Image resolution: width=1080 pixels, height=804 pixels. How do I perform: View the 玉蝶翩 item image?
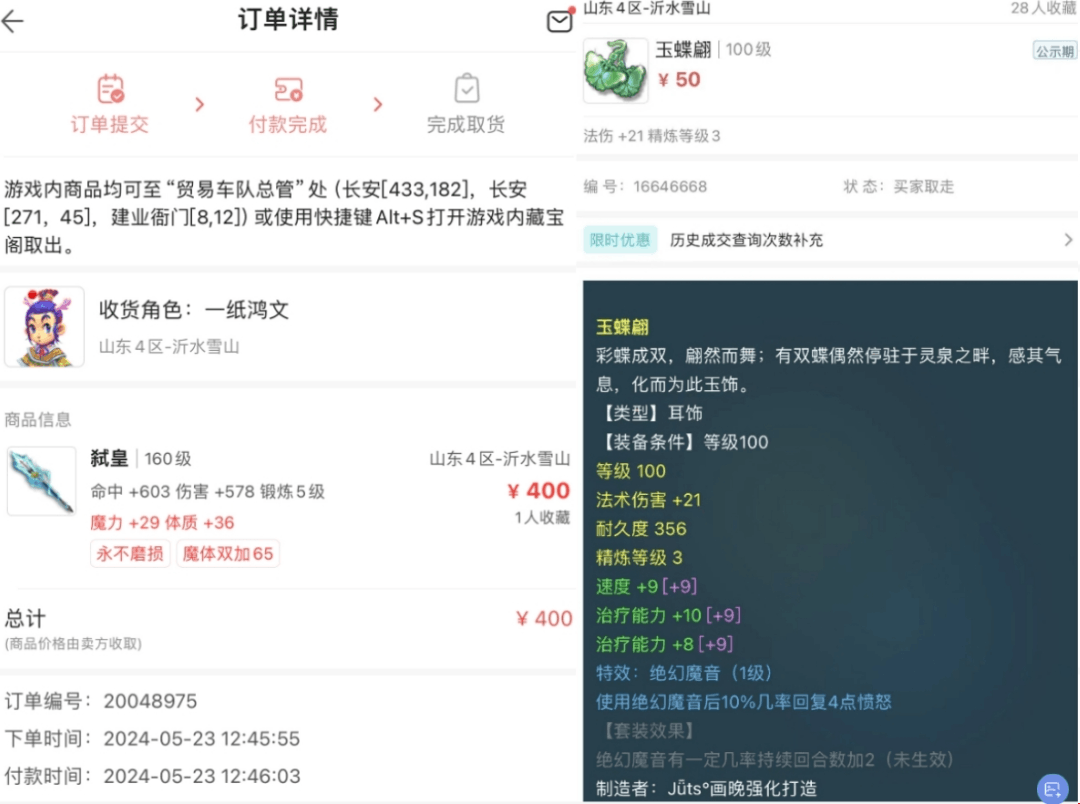click(x=616, y=70)
